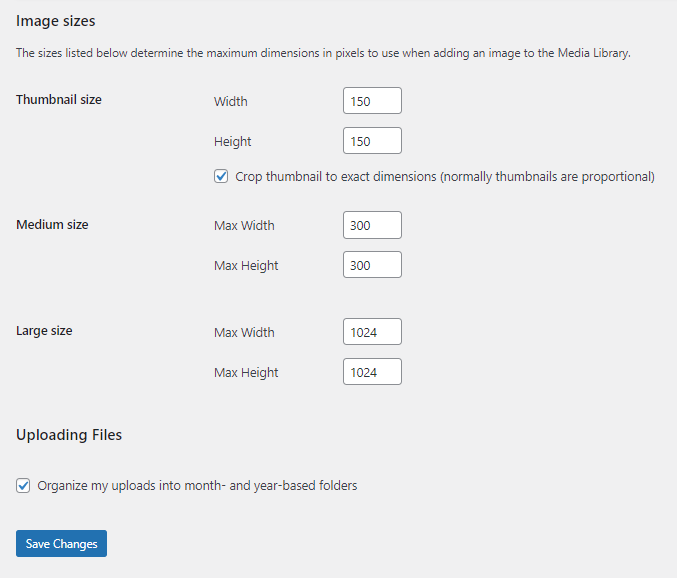Focus the Medium size Max Width field
The height and width of the screenshot is (578, 677).
(x=372, y=225)
